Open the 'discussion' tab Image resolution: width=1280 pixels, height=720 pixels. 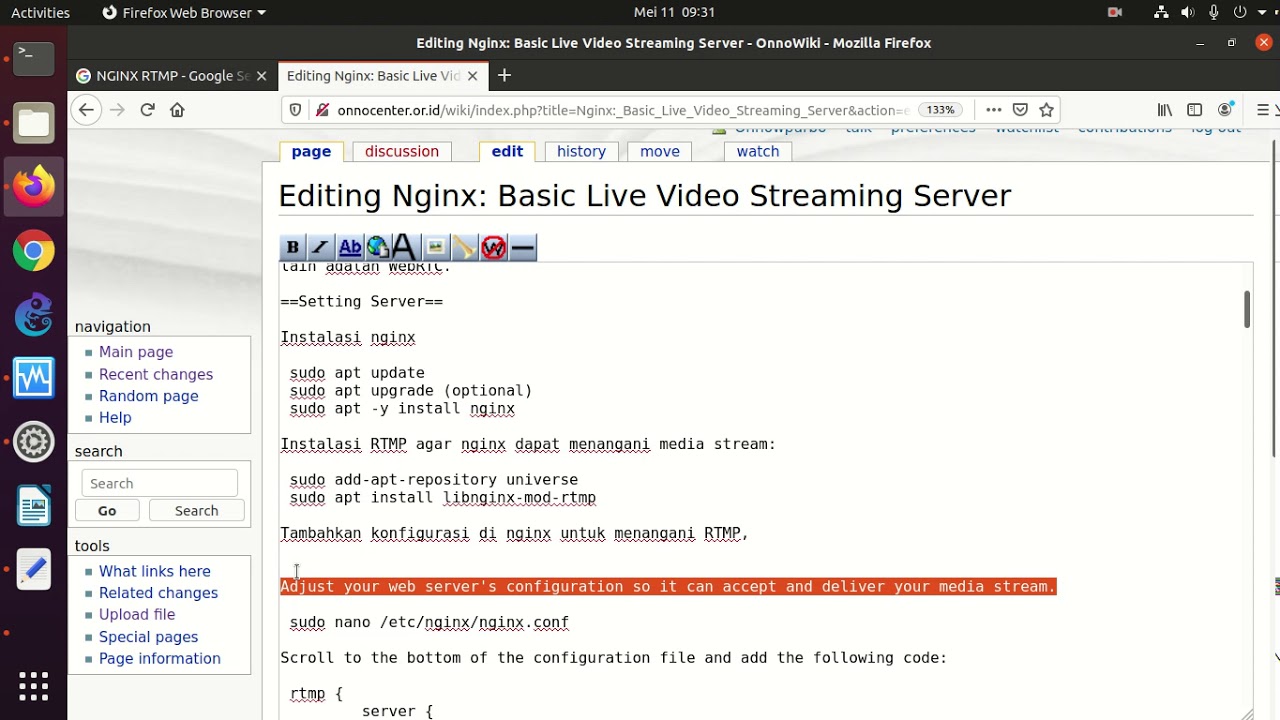pyautogui.click(x=402, y=151)
